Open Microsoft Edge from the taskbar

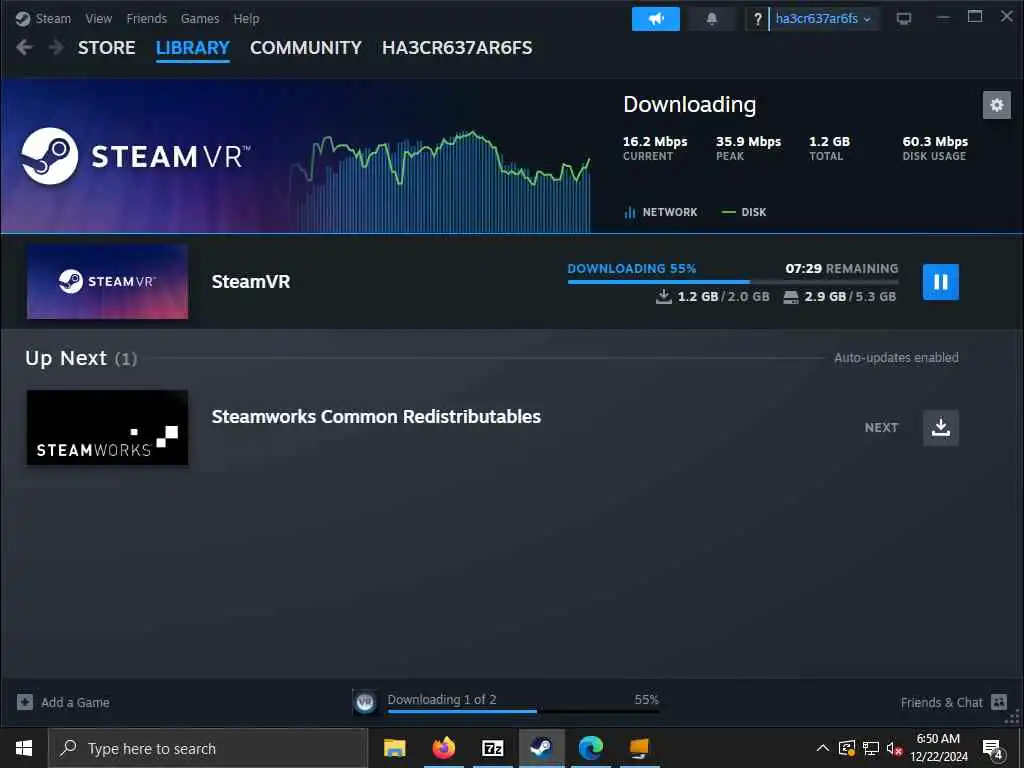(591, 748)
